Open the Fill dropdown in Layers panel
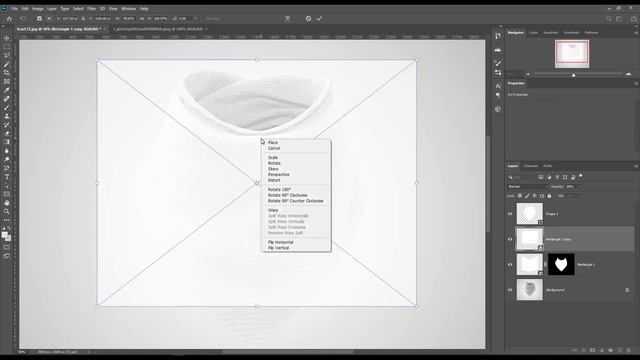Screen dimensions: 640x360 pyautogui.click(x=579, y=196)
